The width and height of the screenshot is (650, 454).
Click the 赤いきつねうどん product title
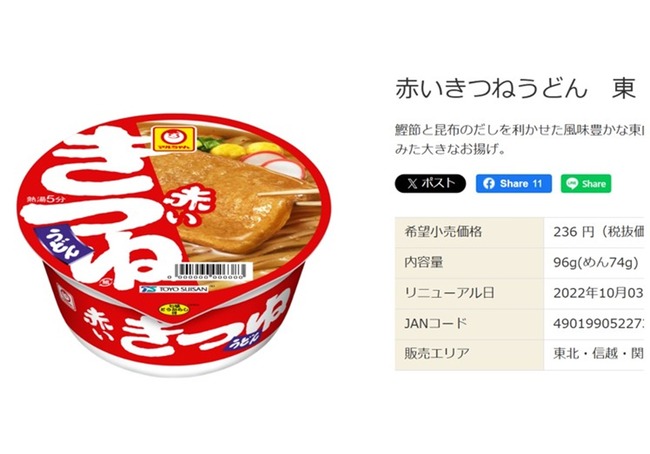pos(491,89)
